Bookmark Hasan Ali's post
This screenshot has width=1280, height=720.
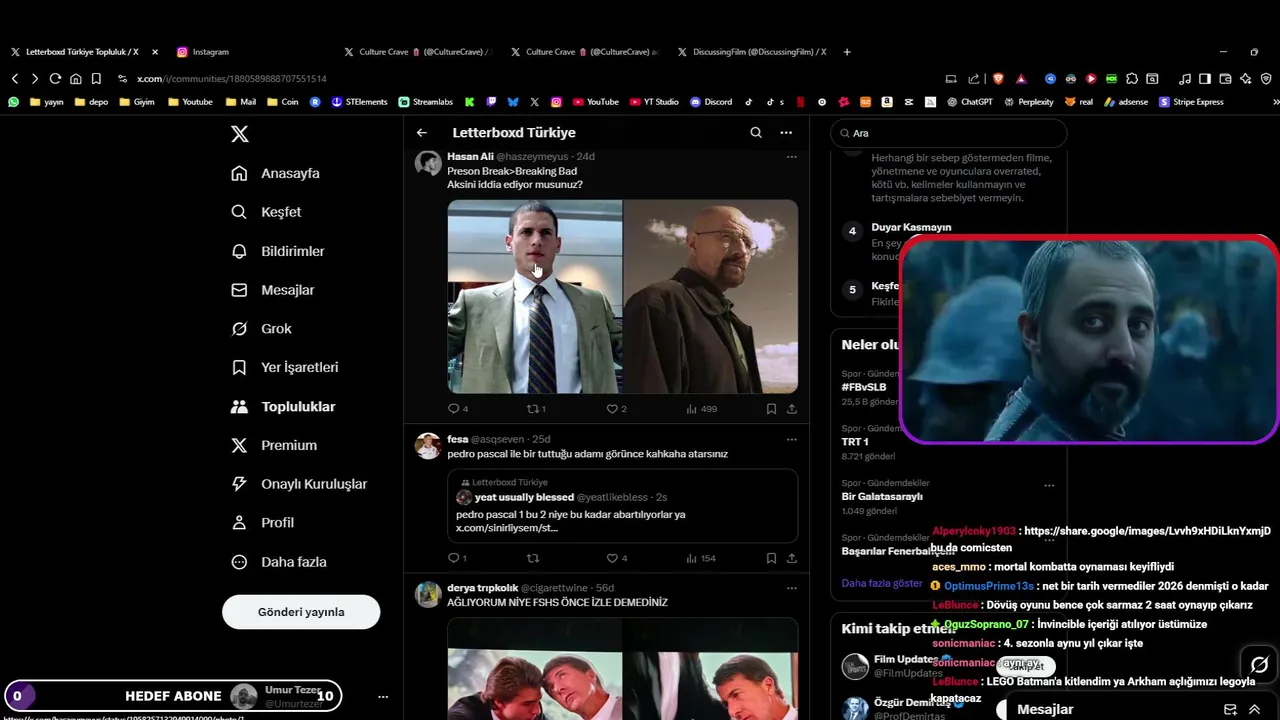(771, 409)
